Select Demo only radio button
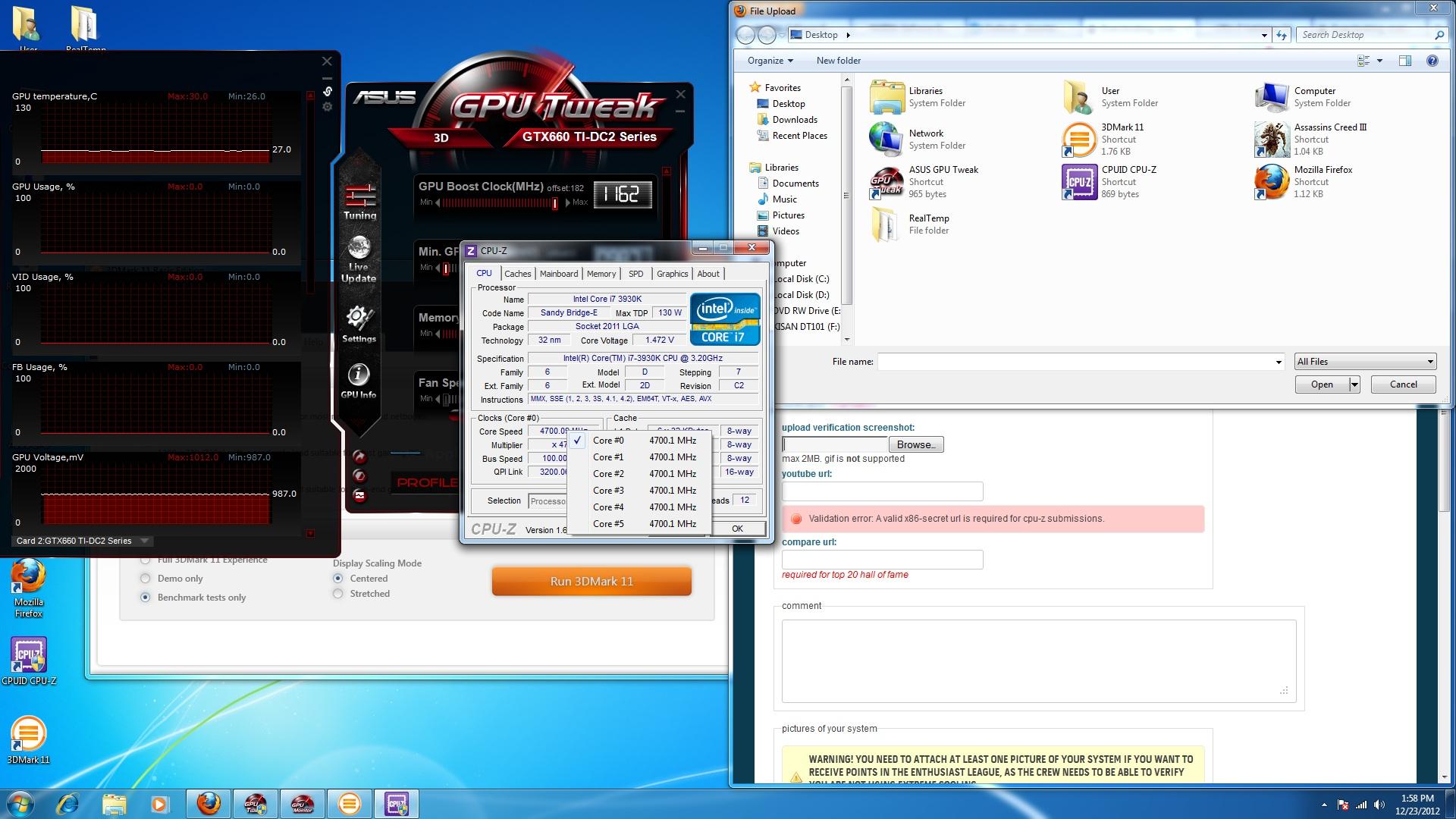Viewport: 1456px width, 819px height. point(146,579)
